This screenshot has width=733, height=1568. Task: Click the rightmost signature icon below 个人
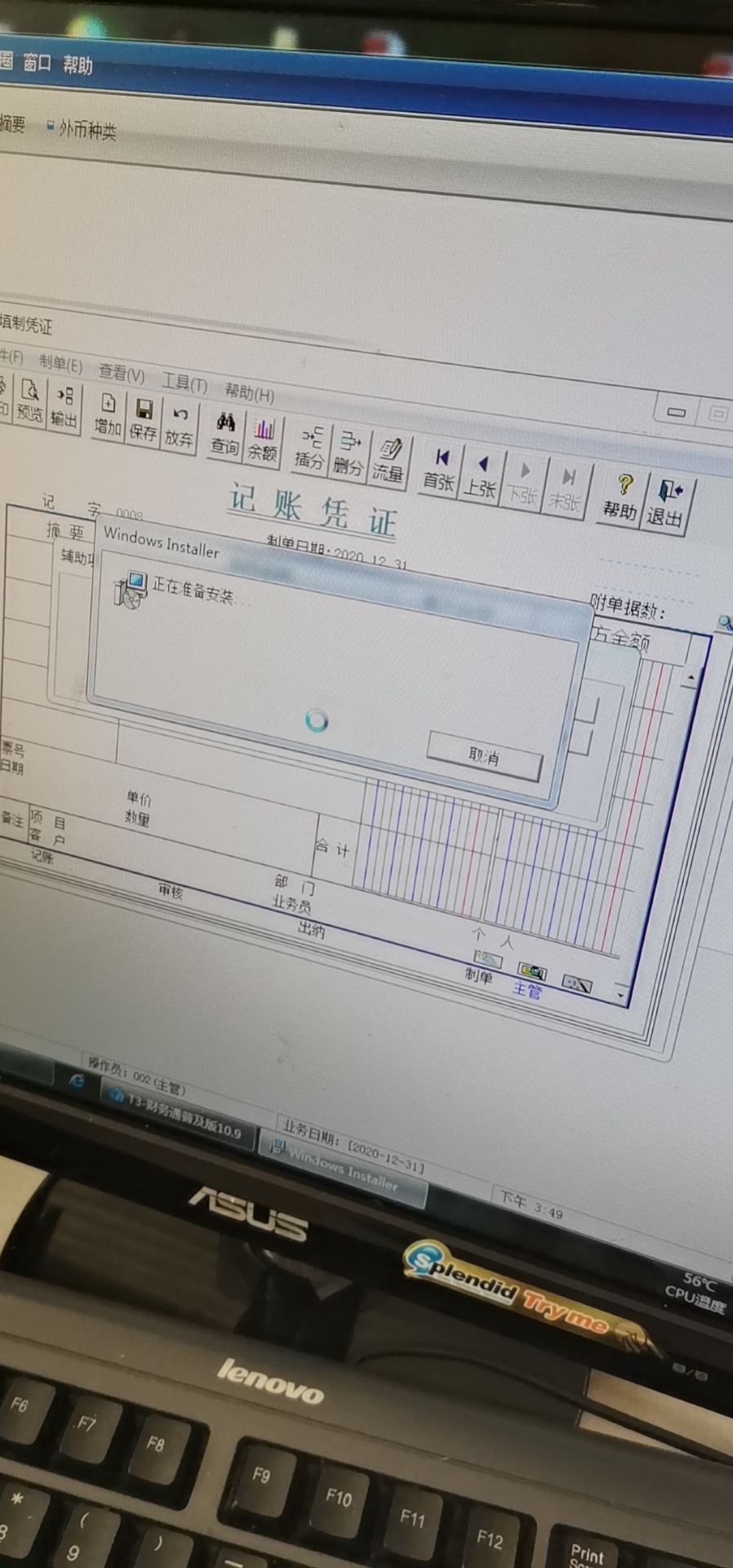[576, 983]
